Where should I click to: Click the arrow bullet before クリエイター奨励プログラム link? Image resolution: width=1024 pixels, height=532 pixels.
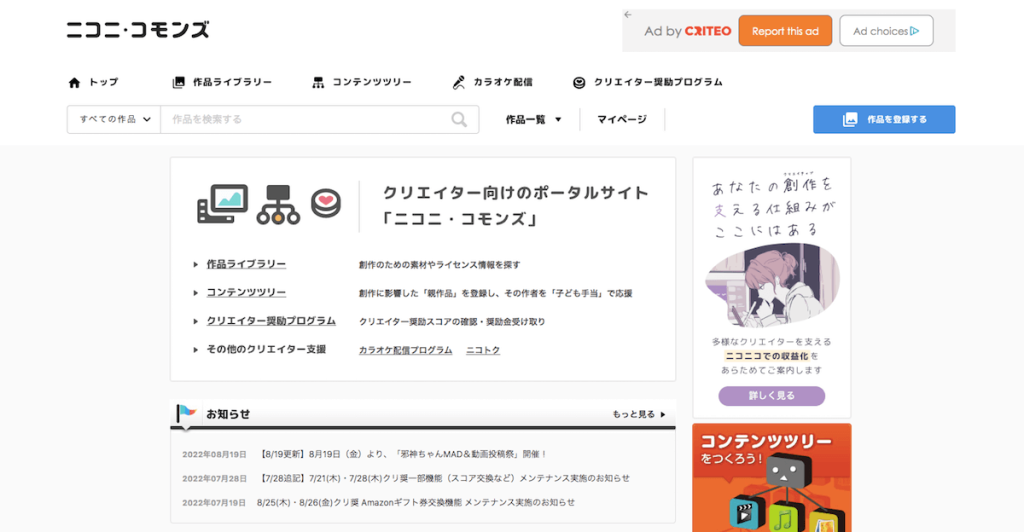tap(195, 321)
